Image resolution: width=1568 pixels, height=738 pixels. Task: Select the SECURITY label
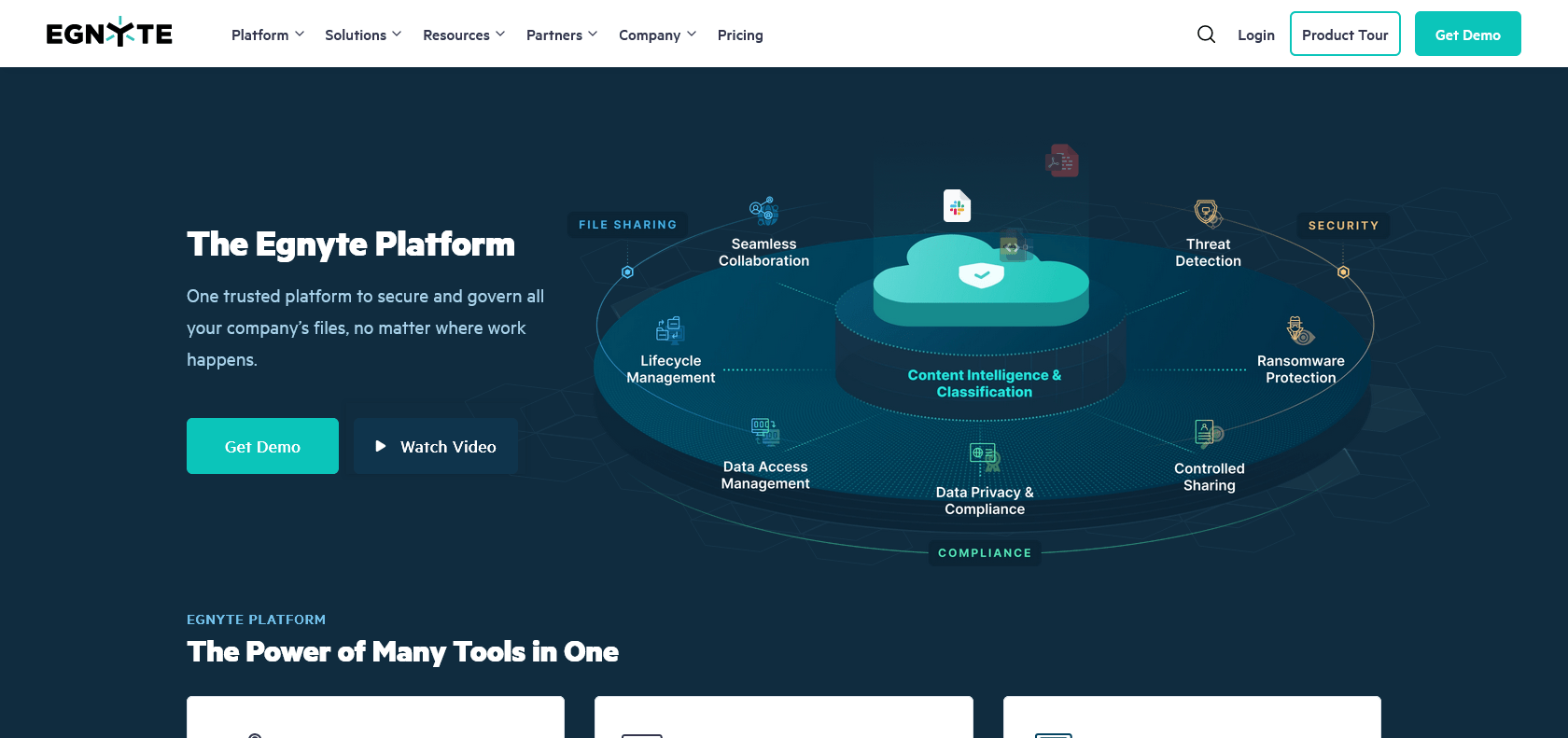[x=1343, y=226]
